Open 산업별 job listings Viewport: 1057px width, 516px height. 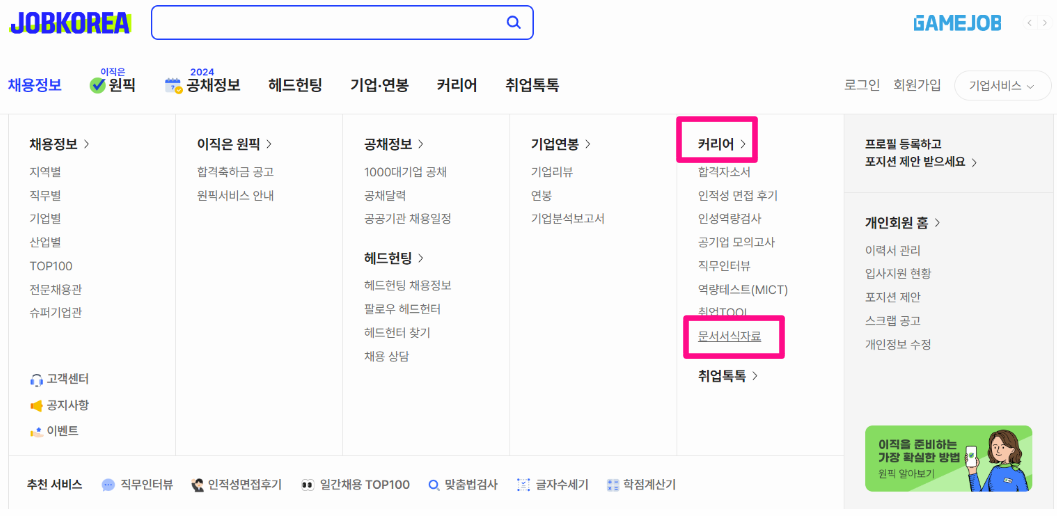[45, 241]
